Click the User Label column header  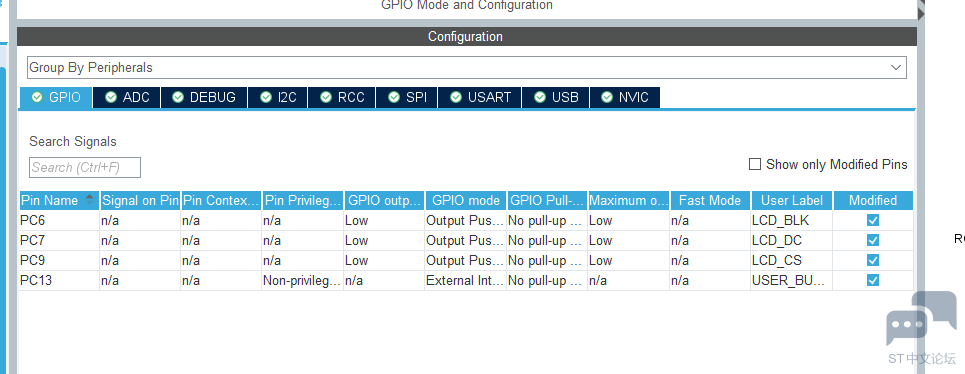click(x=792, y=201)
